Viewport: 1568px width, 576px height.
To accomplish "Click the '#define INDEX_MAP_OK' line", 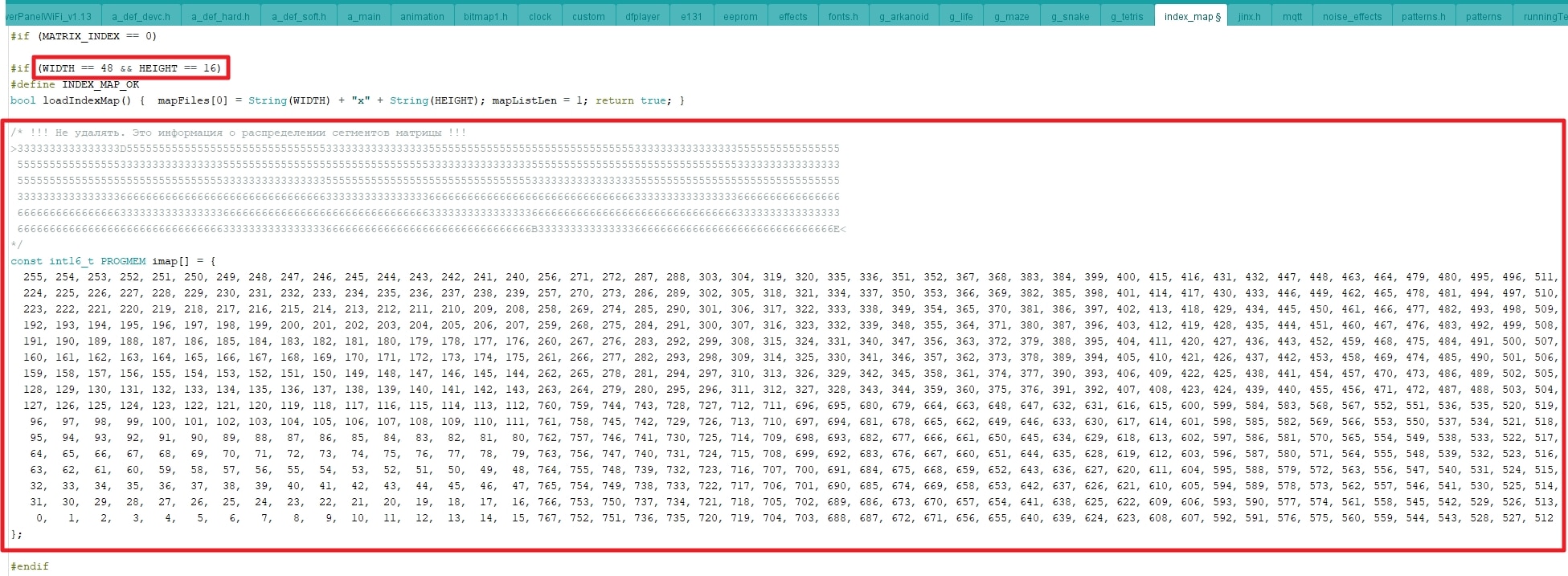I will [75, 84].
